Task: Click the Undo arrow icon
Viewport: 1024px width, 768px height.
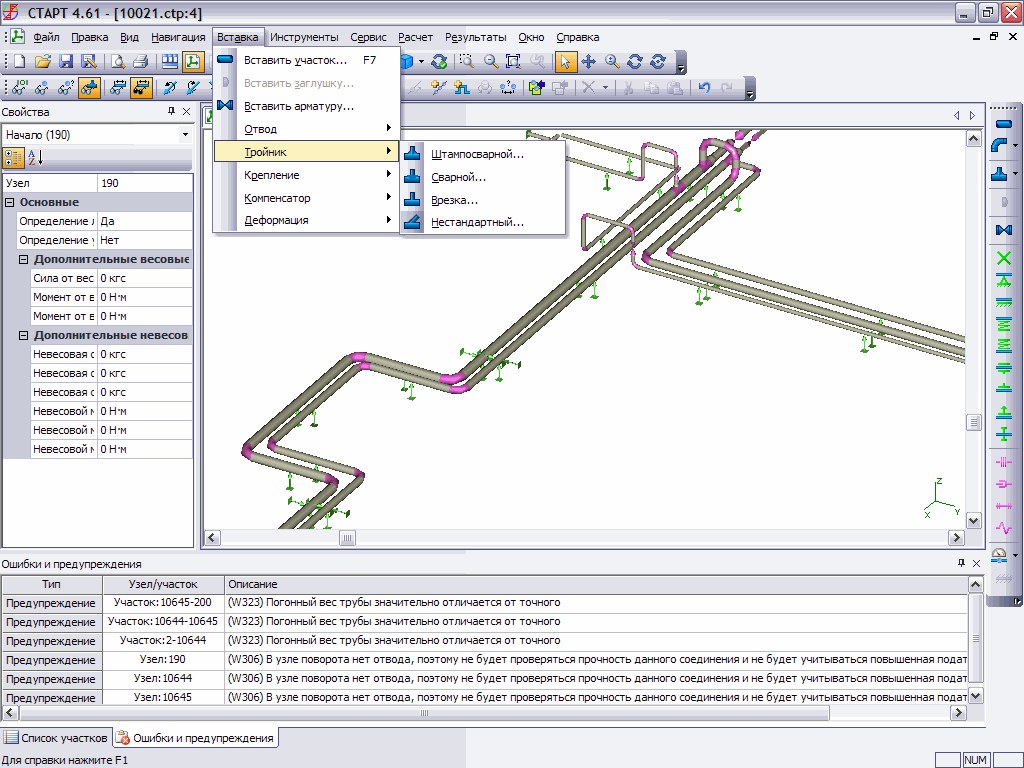Action: click(704, 87)
